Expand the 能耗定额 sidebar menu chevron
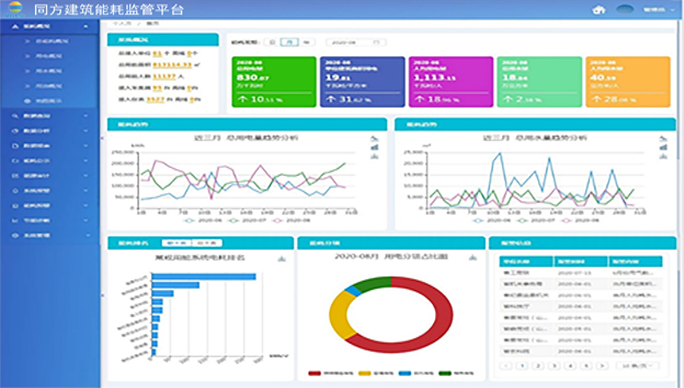This screenshot has width=684, height=388. click(86, 205)
